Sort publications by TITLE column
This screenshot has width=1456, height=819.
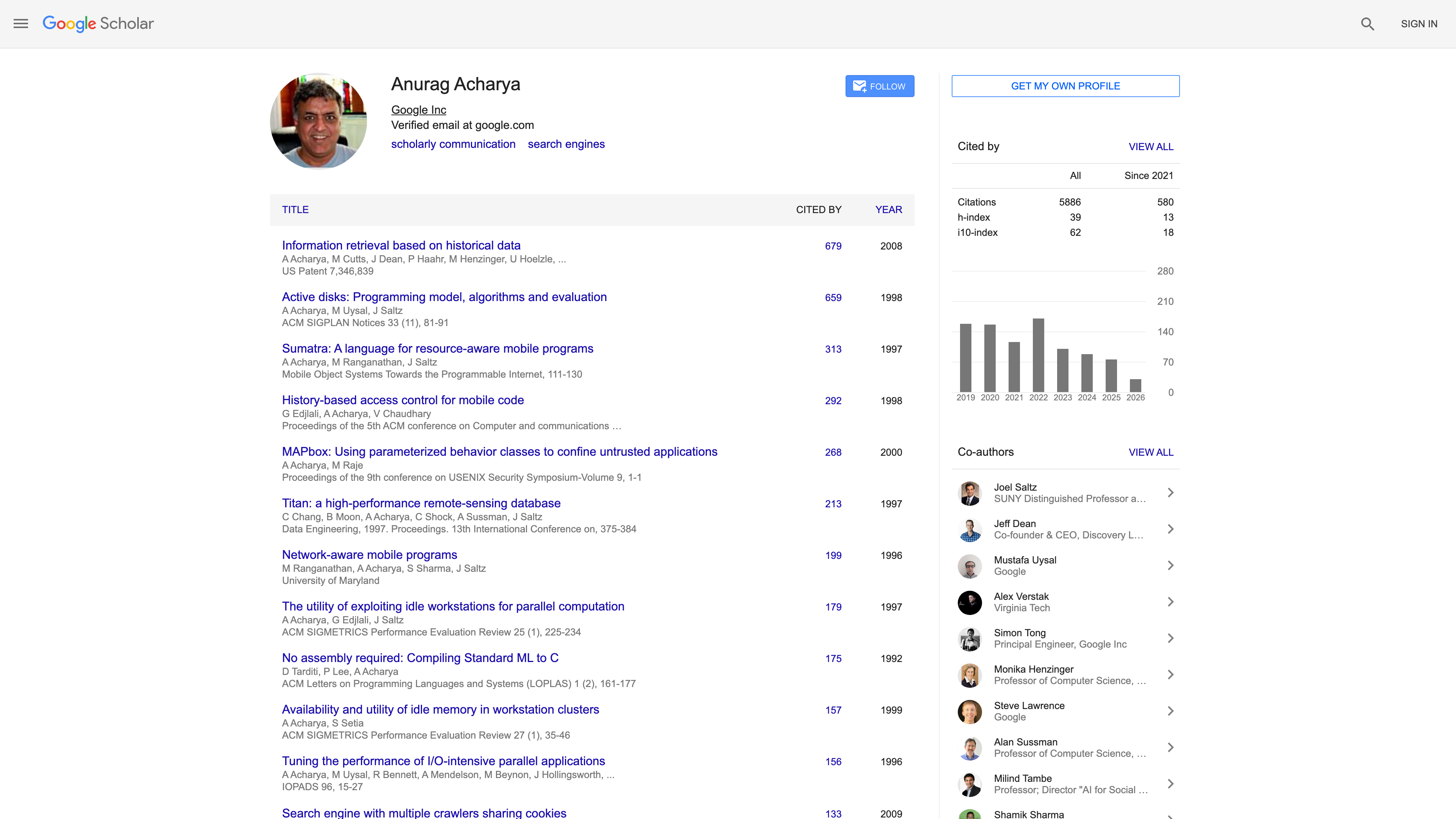pos(295,210)
